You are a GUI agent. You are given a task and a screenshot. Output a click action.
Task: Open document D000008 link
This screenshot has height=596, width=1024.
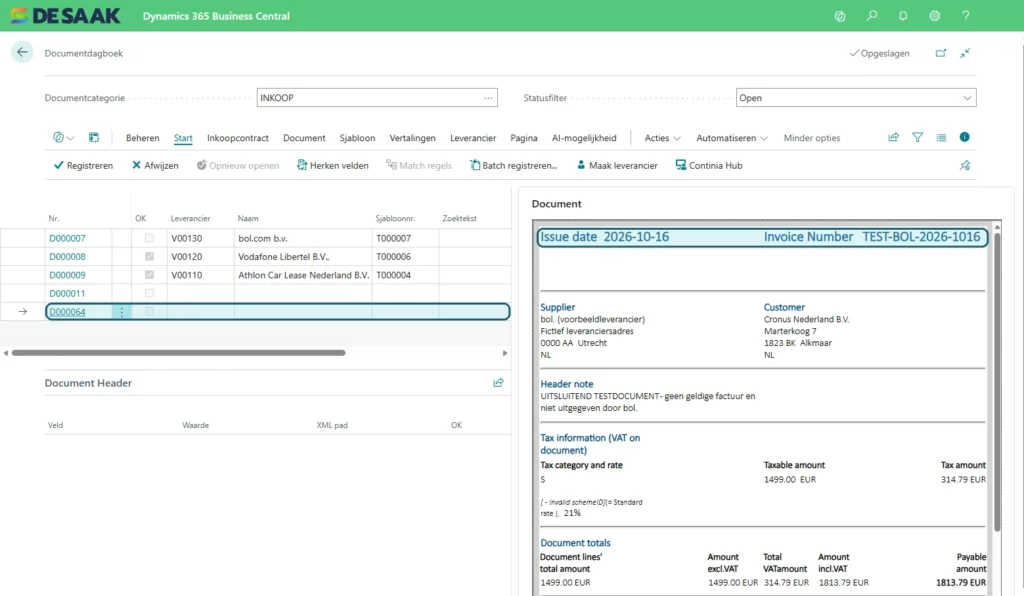point(67,257)
